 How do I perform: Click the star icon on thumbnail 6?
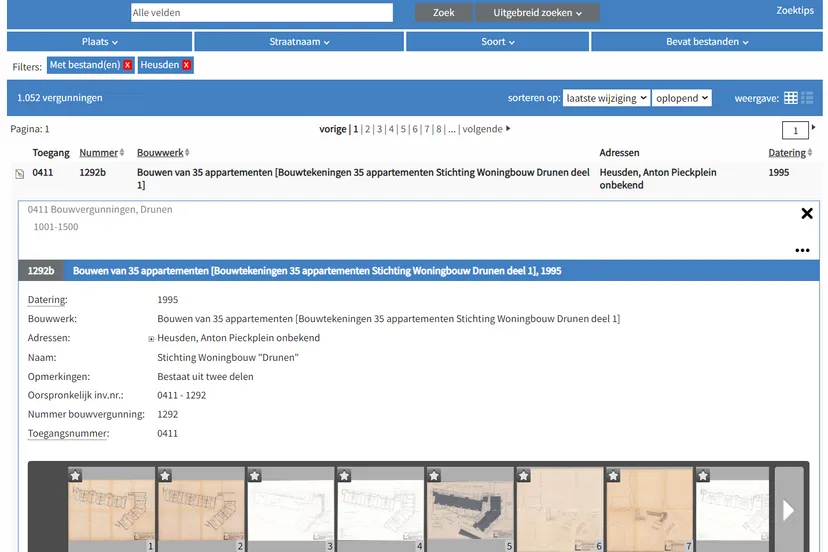[x=523, y=475]
